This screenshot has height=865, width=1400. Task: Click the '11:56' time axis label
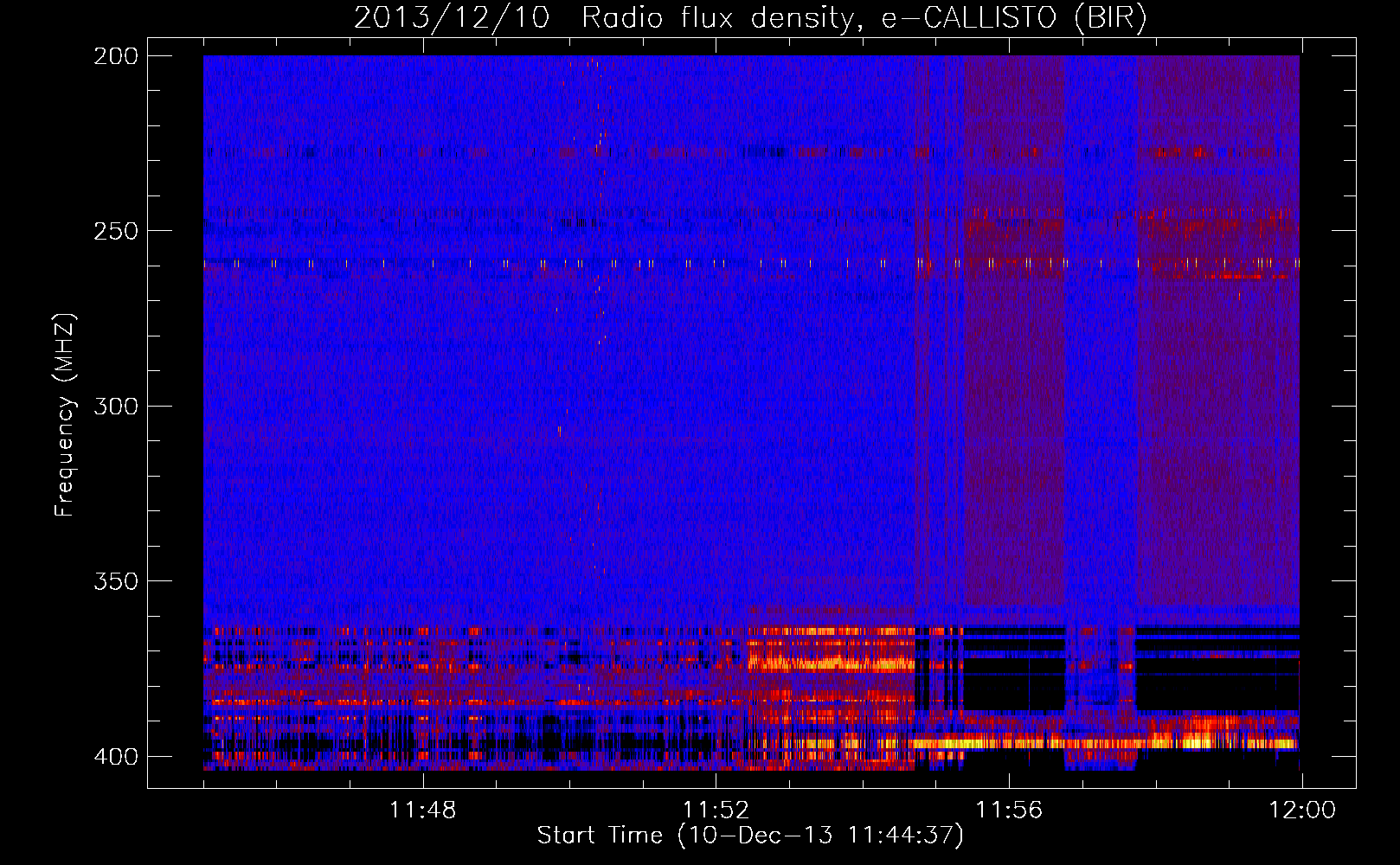[1009, 811]
